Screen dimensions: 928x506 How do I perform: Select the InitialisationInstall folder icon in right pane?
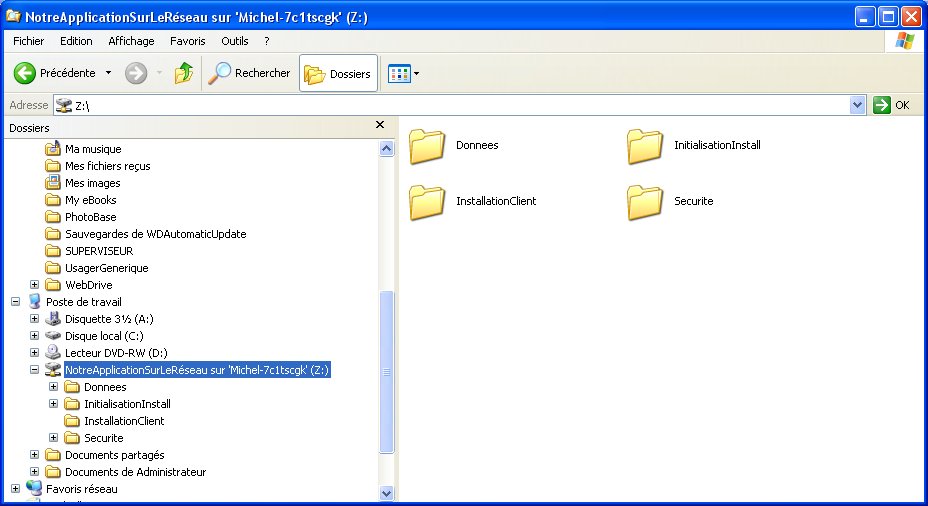[x=645, y=146]
